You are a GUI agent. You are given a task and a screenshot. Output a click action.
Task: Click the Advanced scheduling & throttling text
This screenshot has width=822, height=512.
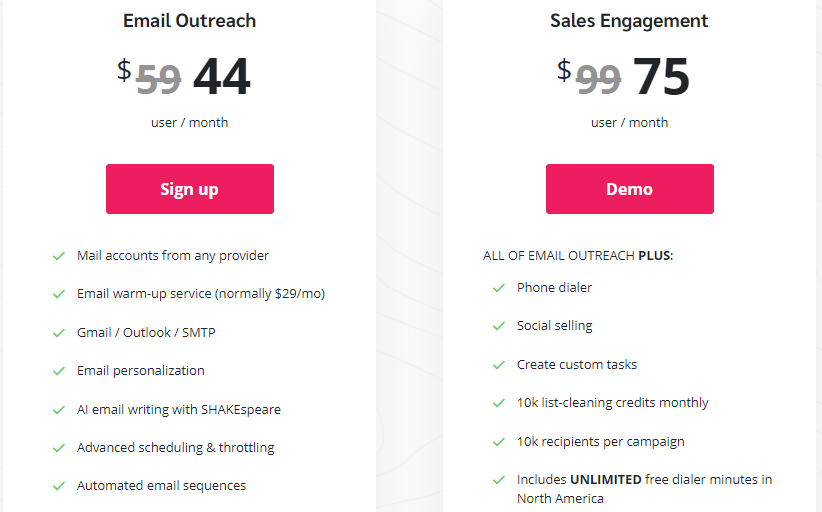(176, 448)
